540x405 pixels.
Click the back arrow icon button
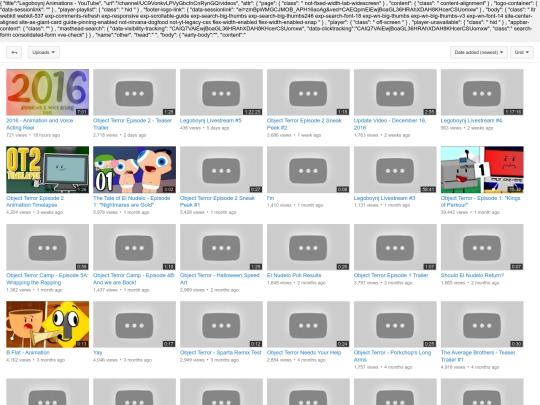point(14,52)
